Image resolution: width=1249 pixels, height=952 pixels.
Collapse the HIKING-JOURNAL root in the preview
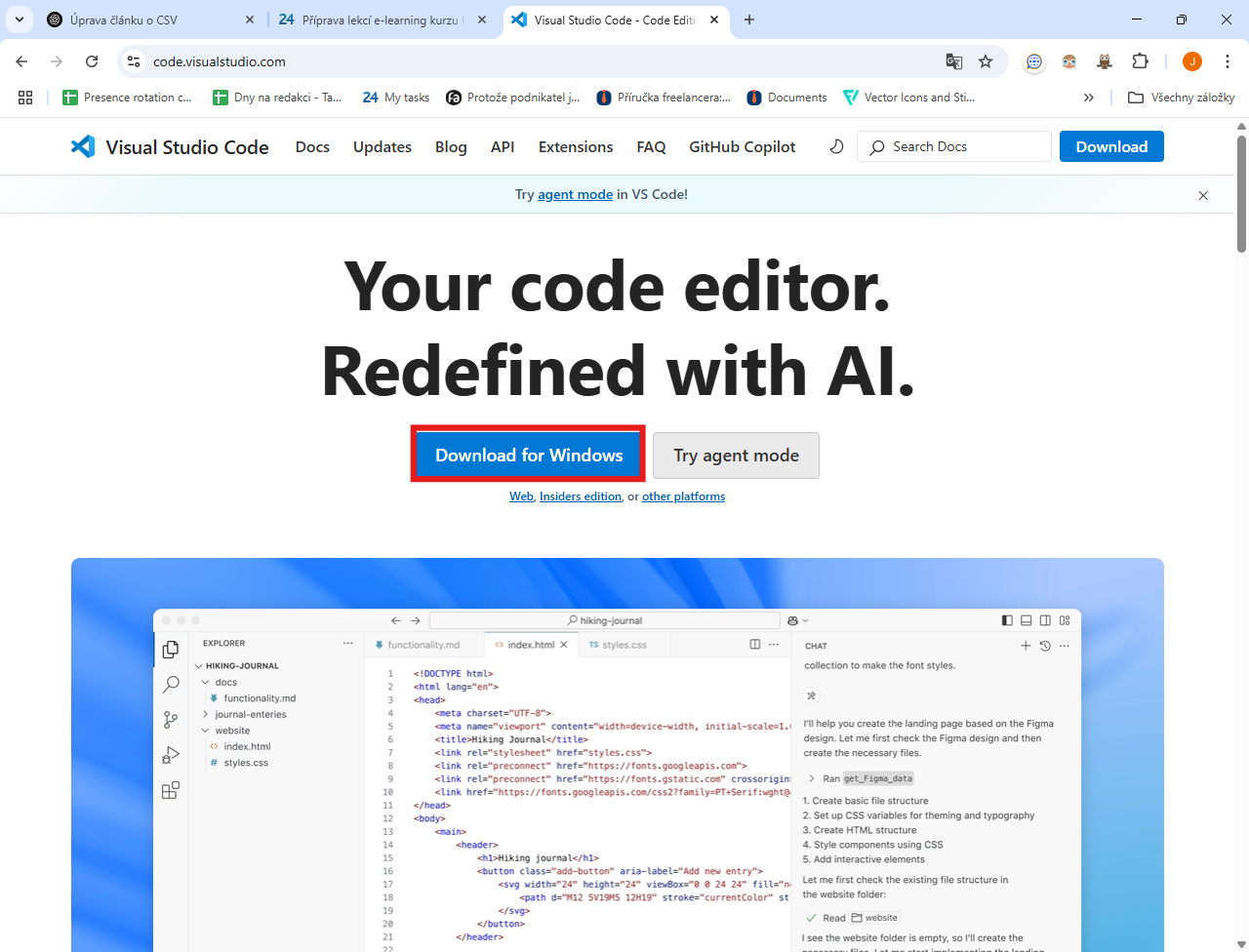pos(199,666)
